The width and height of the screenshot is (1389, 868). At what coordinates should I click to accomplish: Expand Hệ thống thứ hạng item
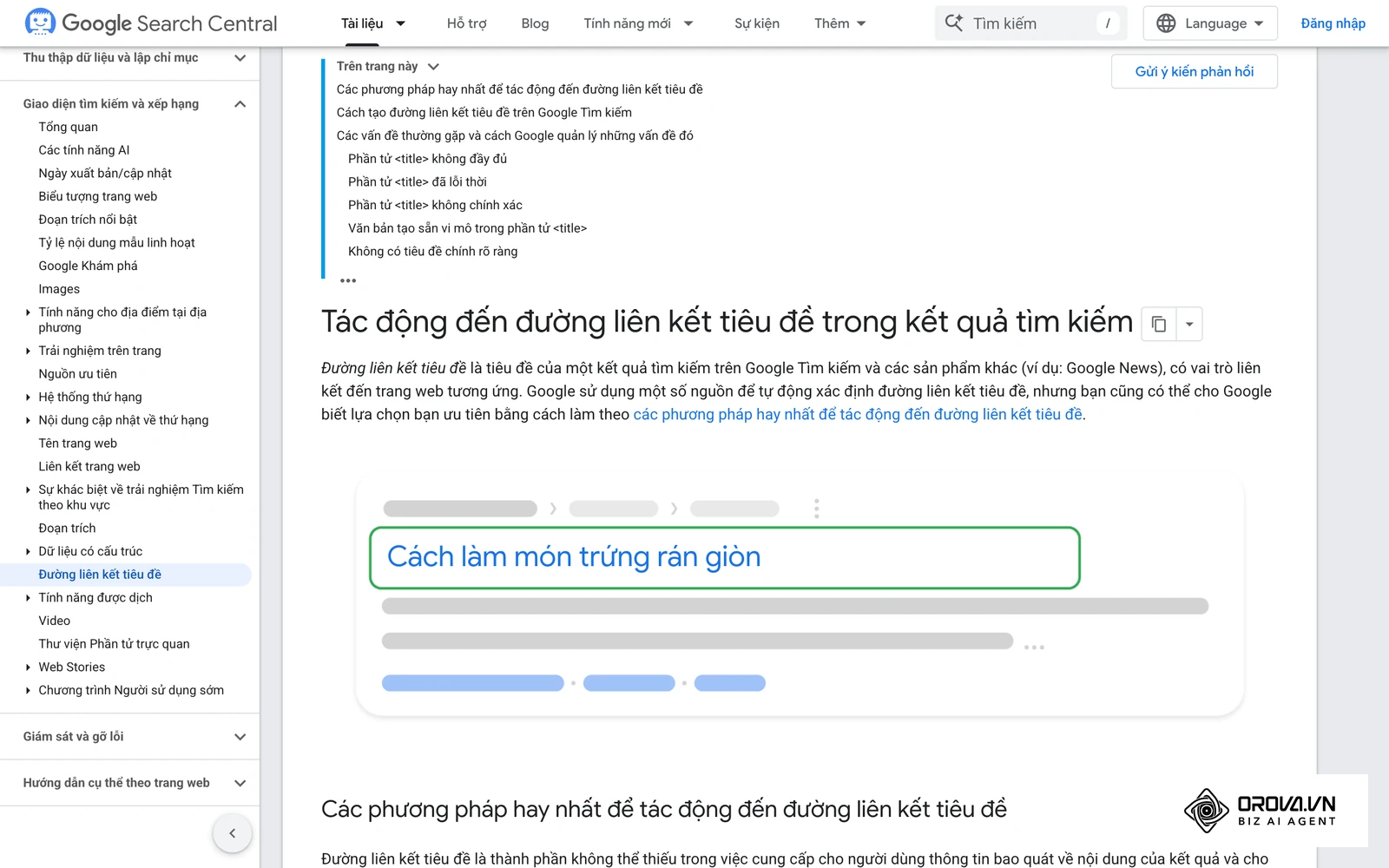click(28, 397)
